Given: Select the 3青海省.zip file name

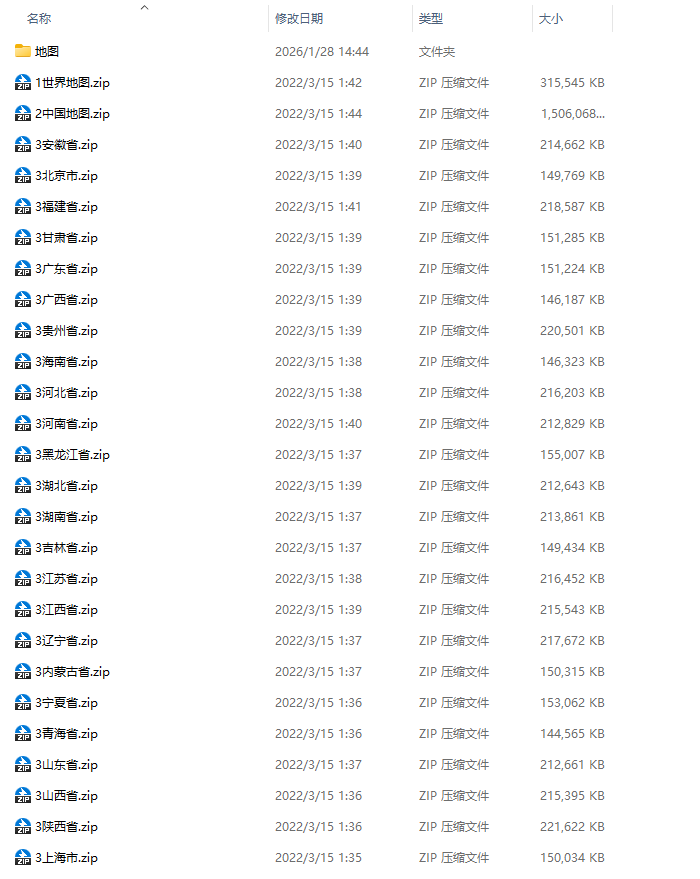Looking at the screenshot, I should click(66, 734).
